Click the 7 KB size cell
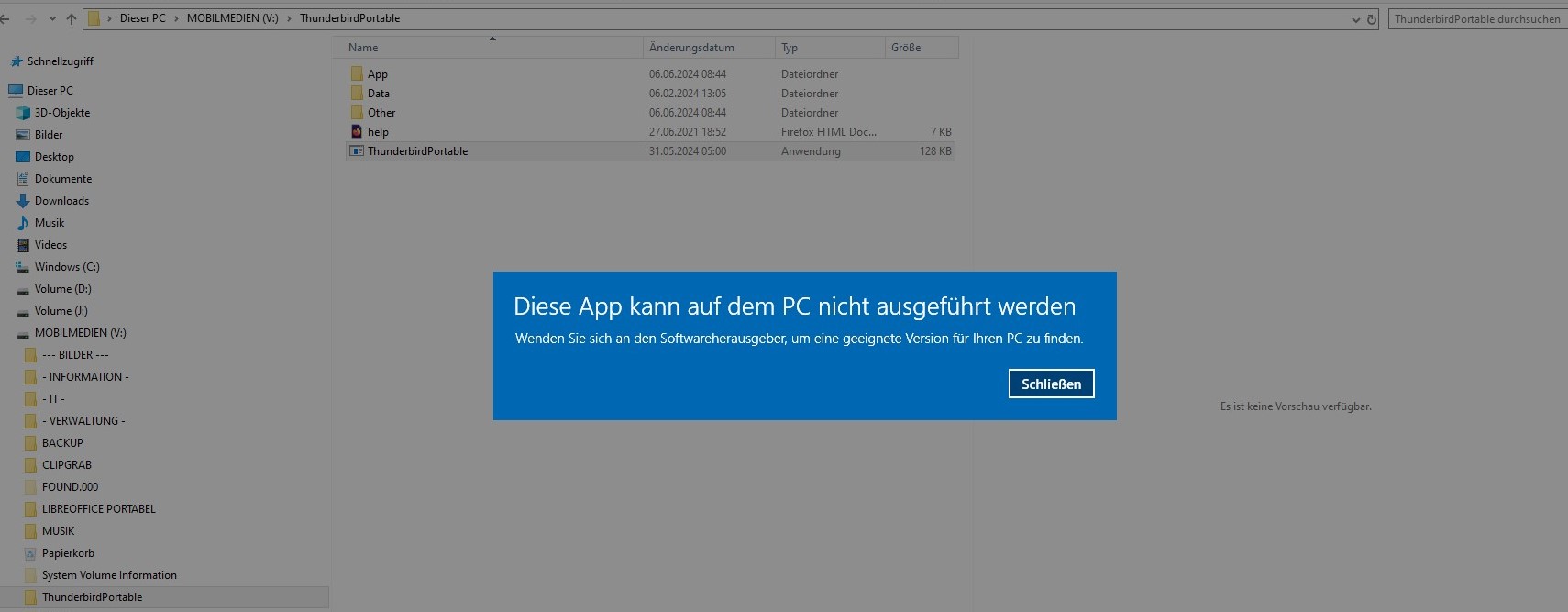 (x=941, y=132)
